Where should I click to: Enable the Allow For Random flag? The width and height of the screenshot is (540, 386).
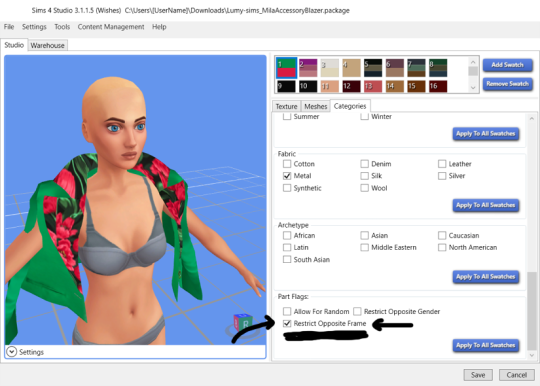coord(287,311)
